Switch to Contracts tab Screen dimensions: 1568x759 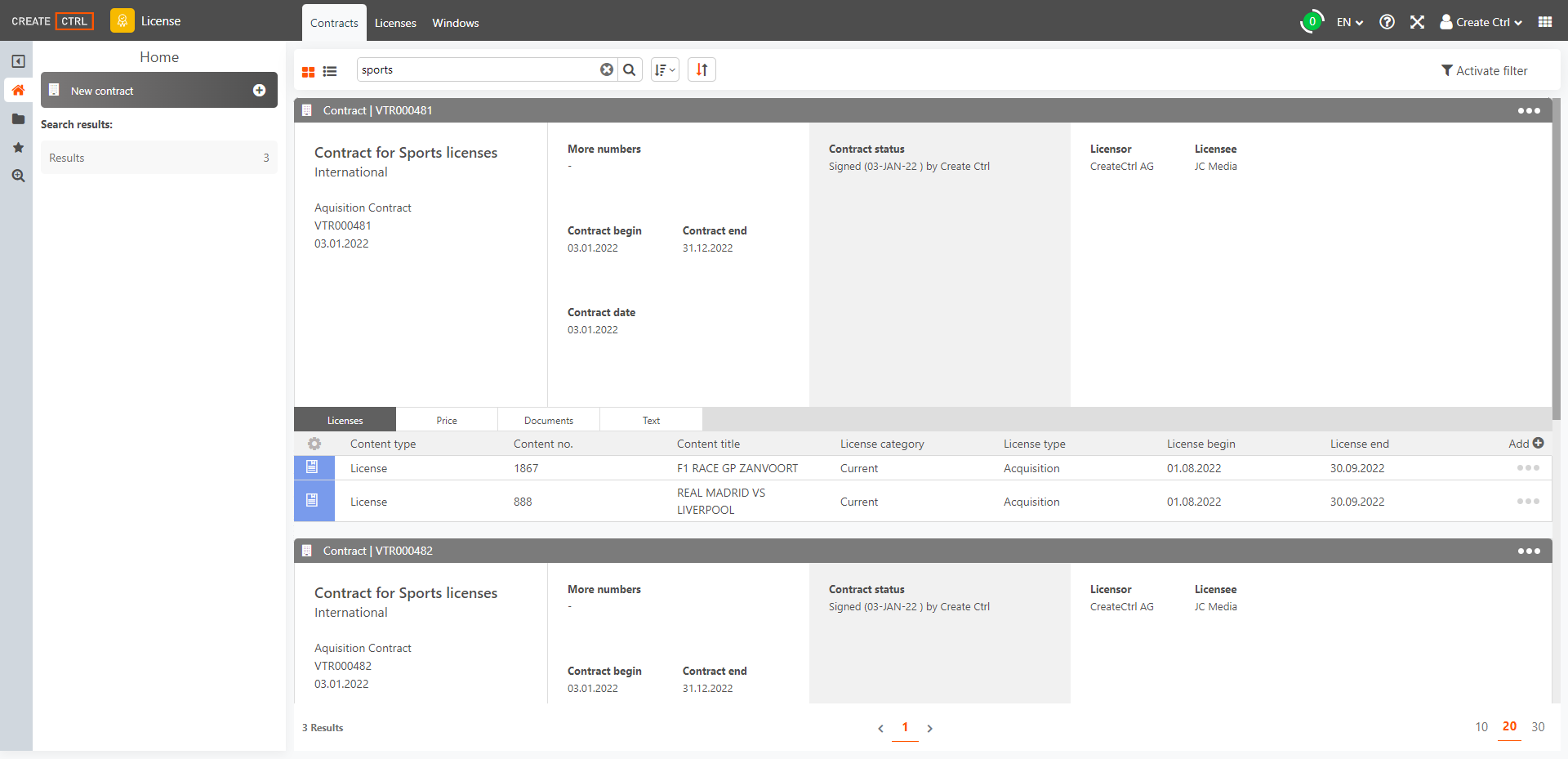click(334, 23)
